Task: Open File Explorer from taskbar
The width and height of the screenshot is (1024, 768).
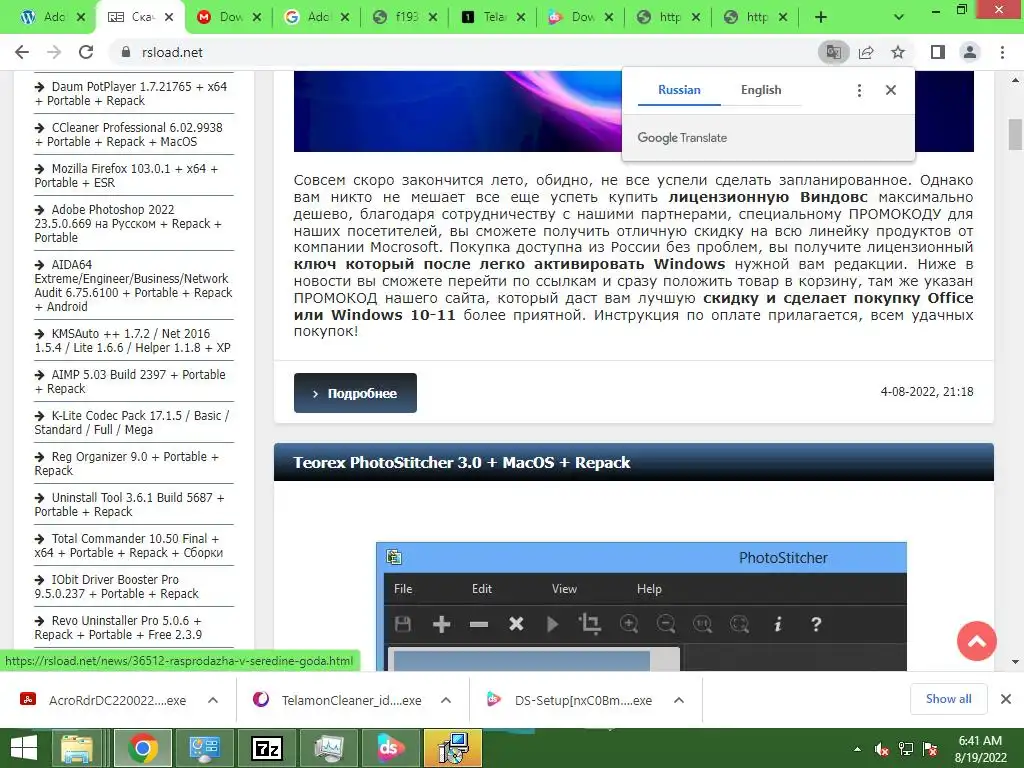Action: (77, 748)
